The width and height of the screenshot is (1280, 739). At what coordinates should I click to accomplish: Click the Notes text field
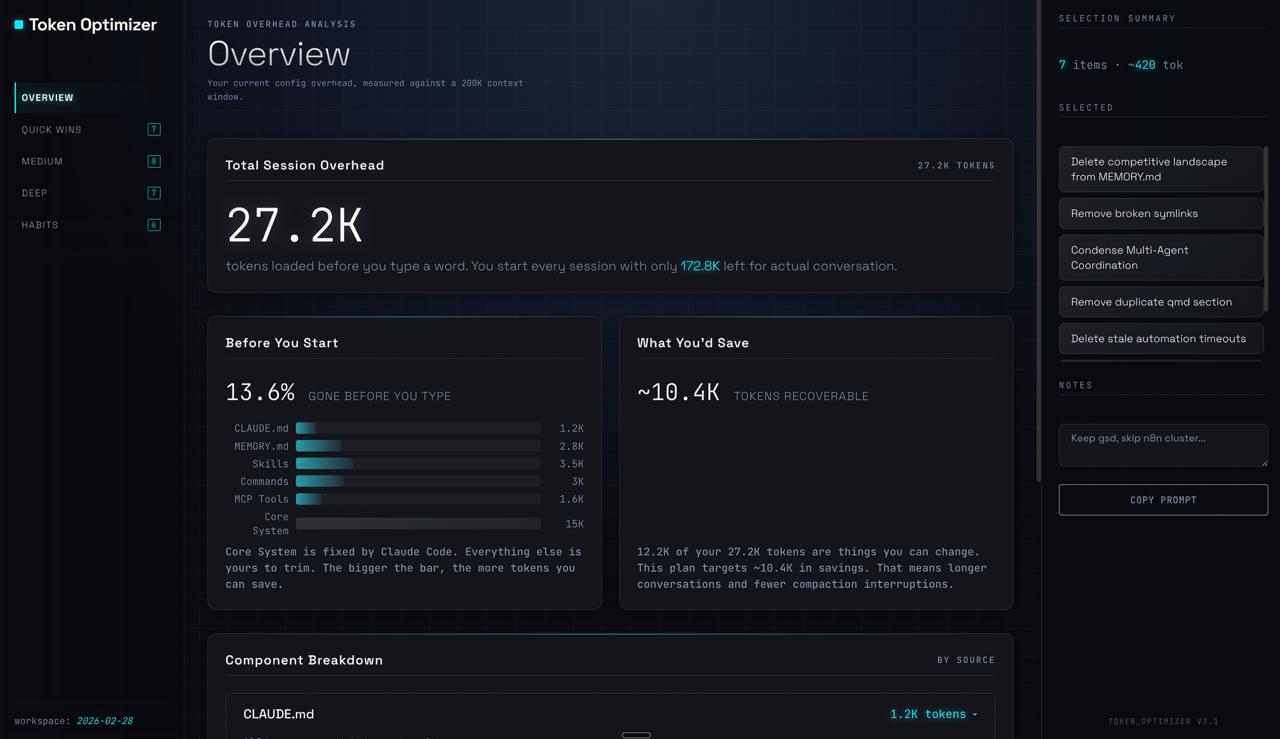coord(1163,444)
